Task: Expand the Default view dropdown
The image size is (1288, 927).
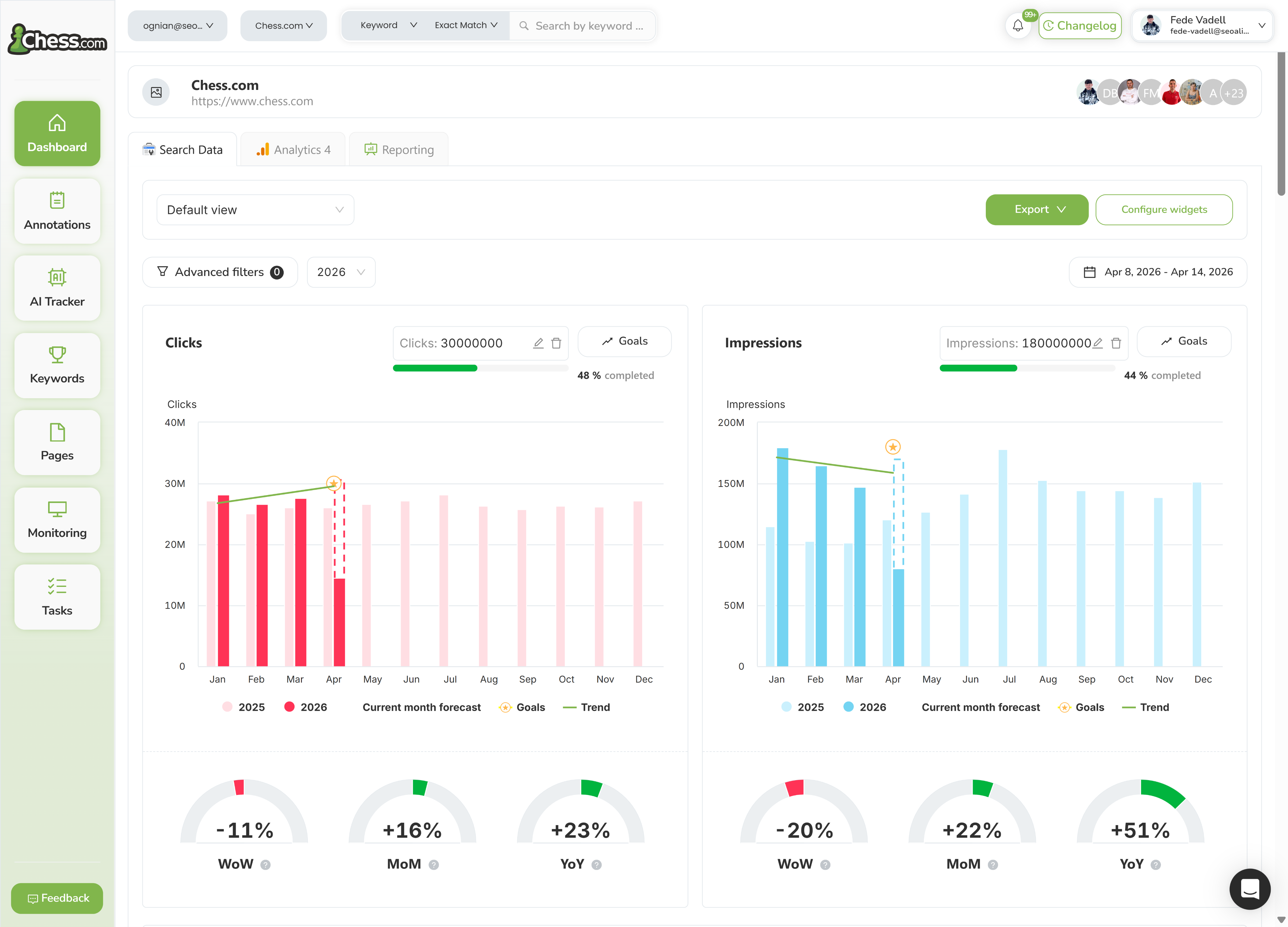Action: 255,209
